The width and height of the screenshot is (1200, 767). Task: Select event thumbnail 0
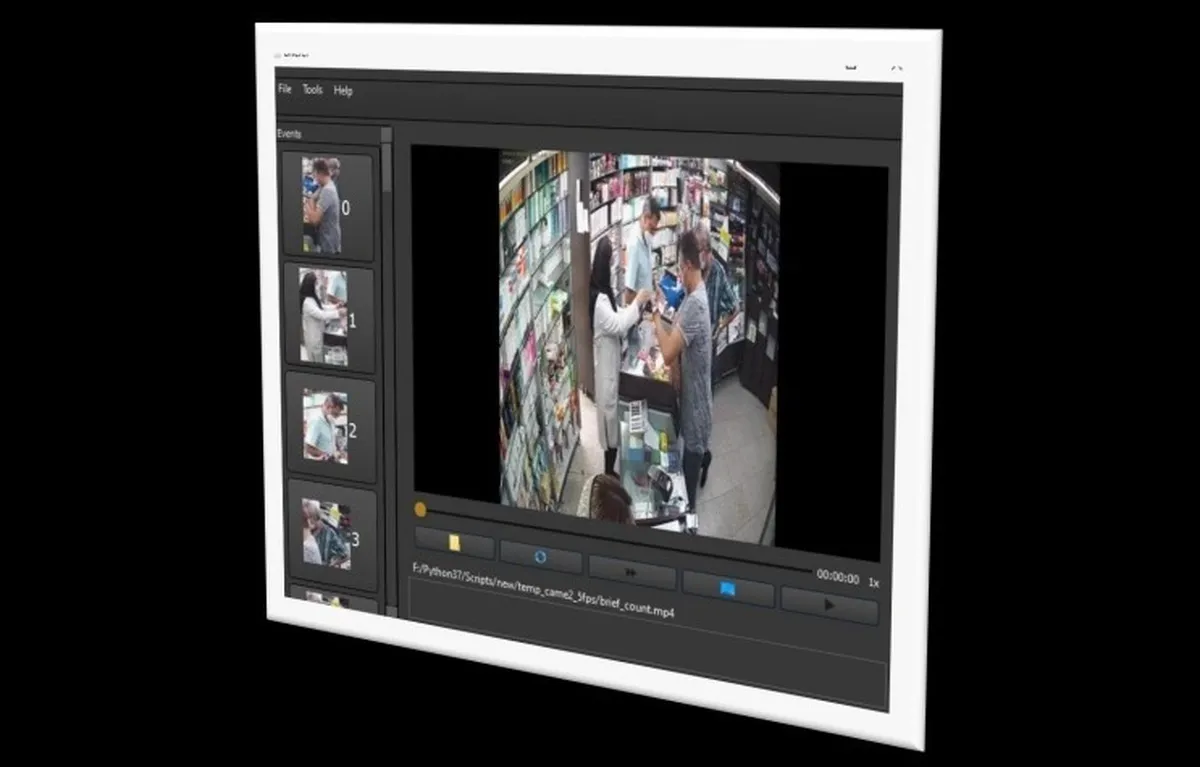[x=327, y=206]
